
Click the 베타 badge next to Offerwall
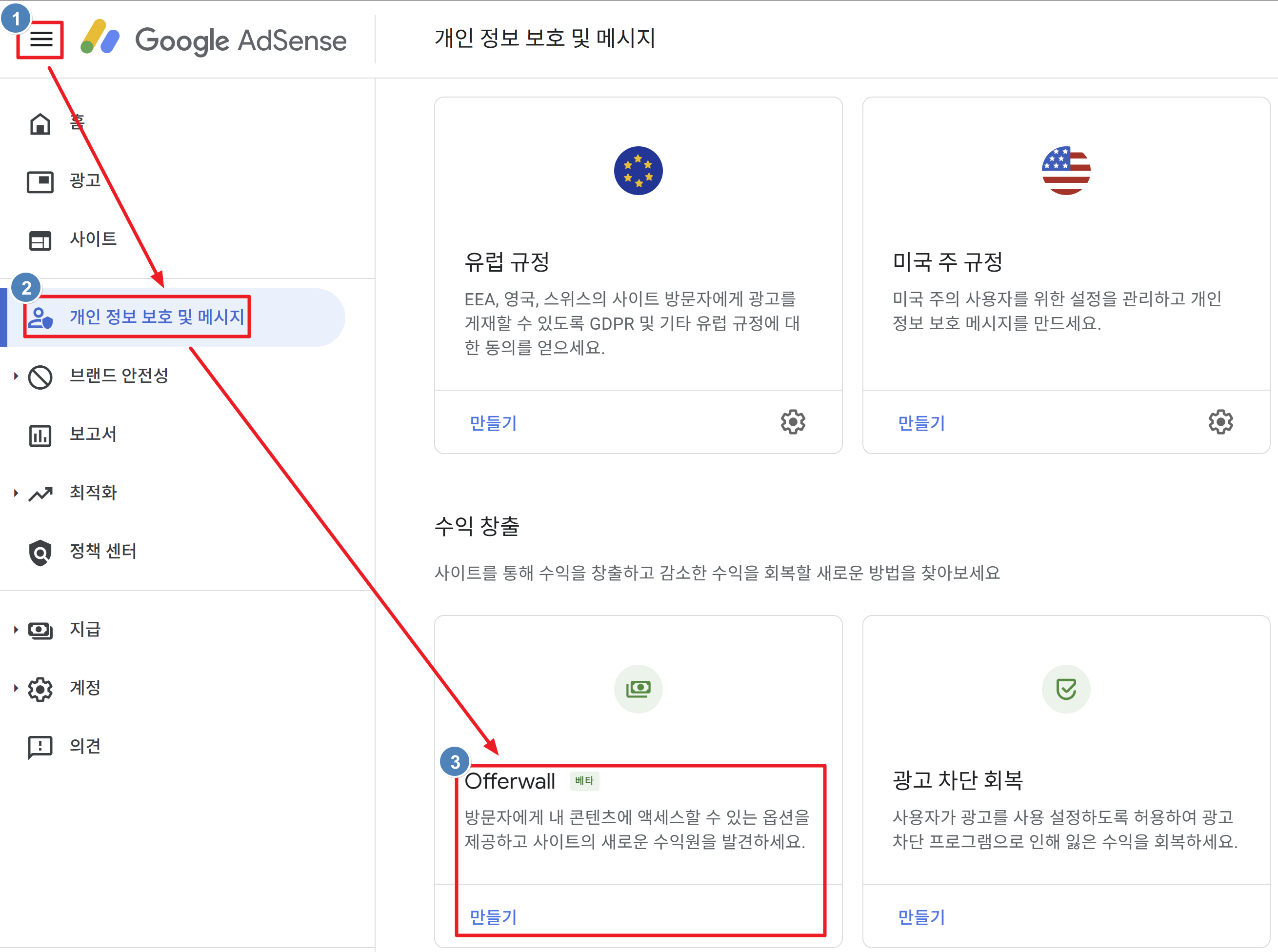point(584,781)
